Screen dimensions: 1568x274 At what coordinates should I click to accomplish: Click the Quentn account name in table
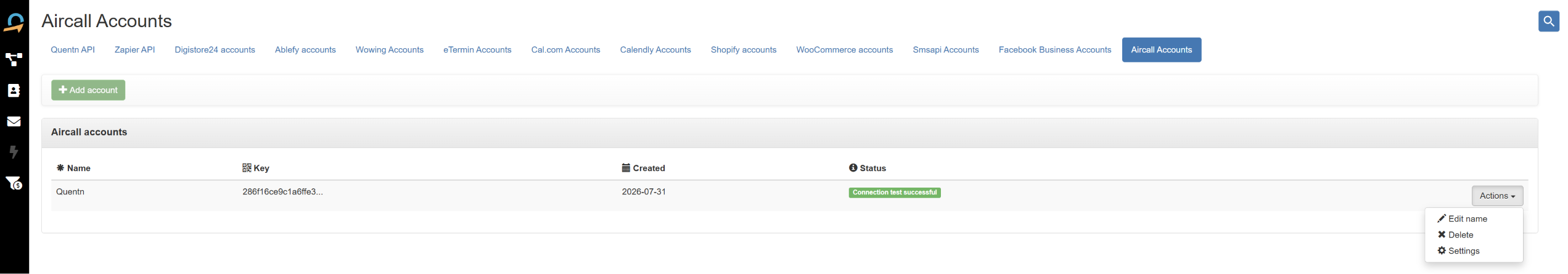point(70,192)
